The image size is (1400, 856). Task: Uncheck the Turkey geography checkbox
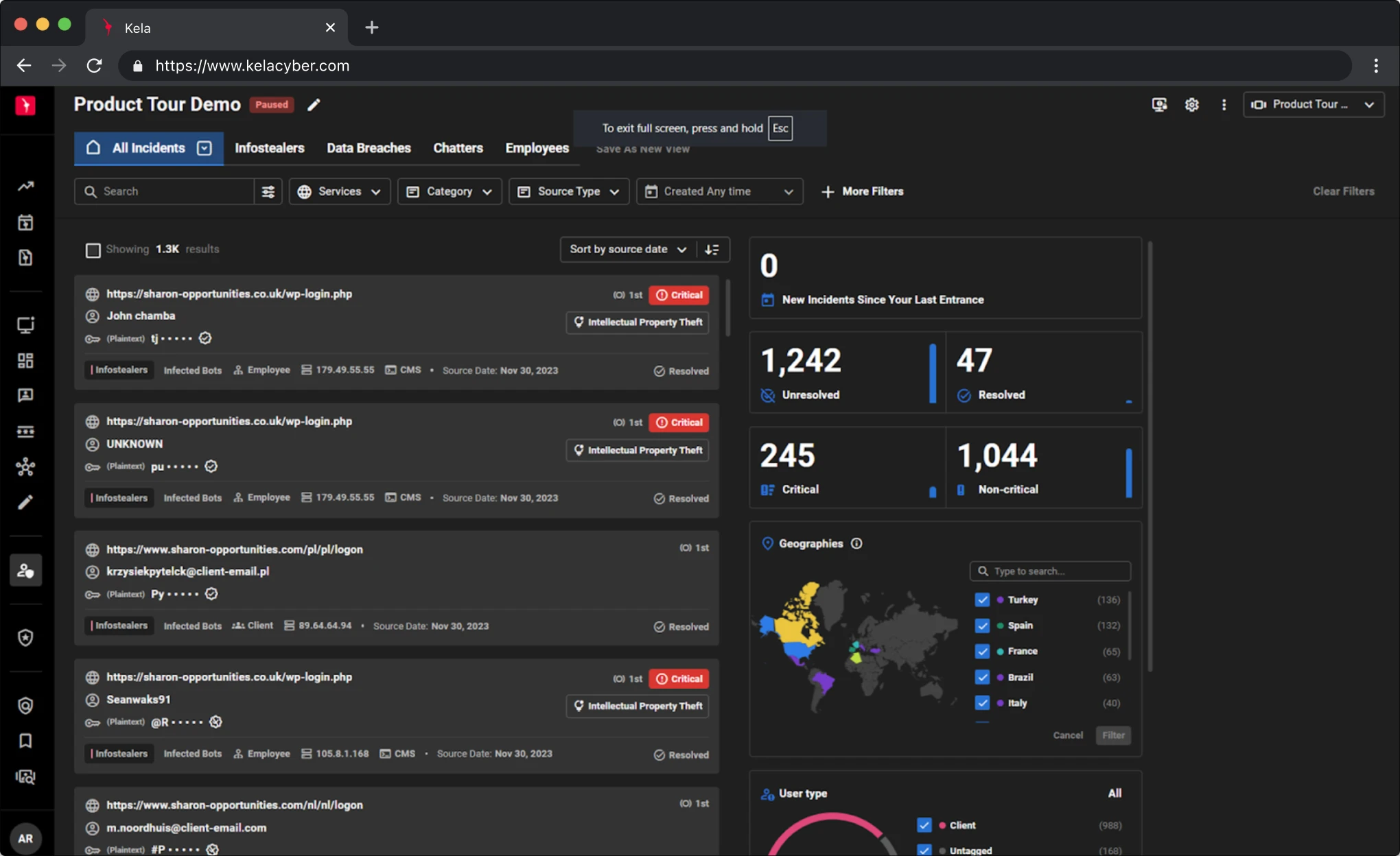(x=982, y=599)
